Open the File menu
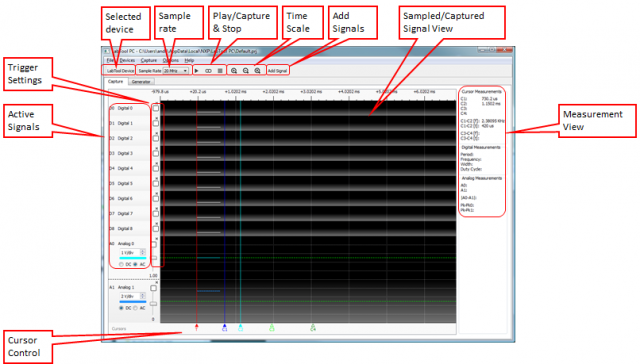 click(110, 60)
